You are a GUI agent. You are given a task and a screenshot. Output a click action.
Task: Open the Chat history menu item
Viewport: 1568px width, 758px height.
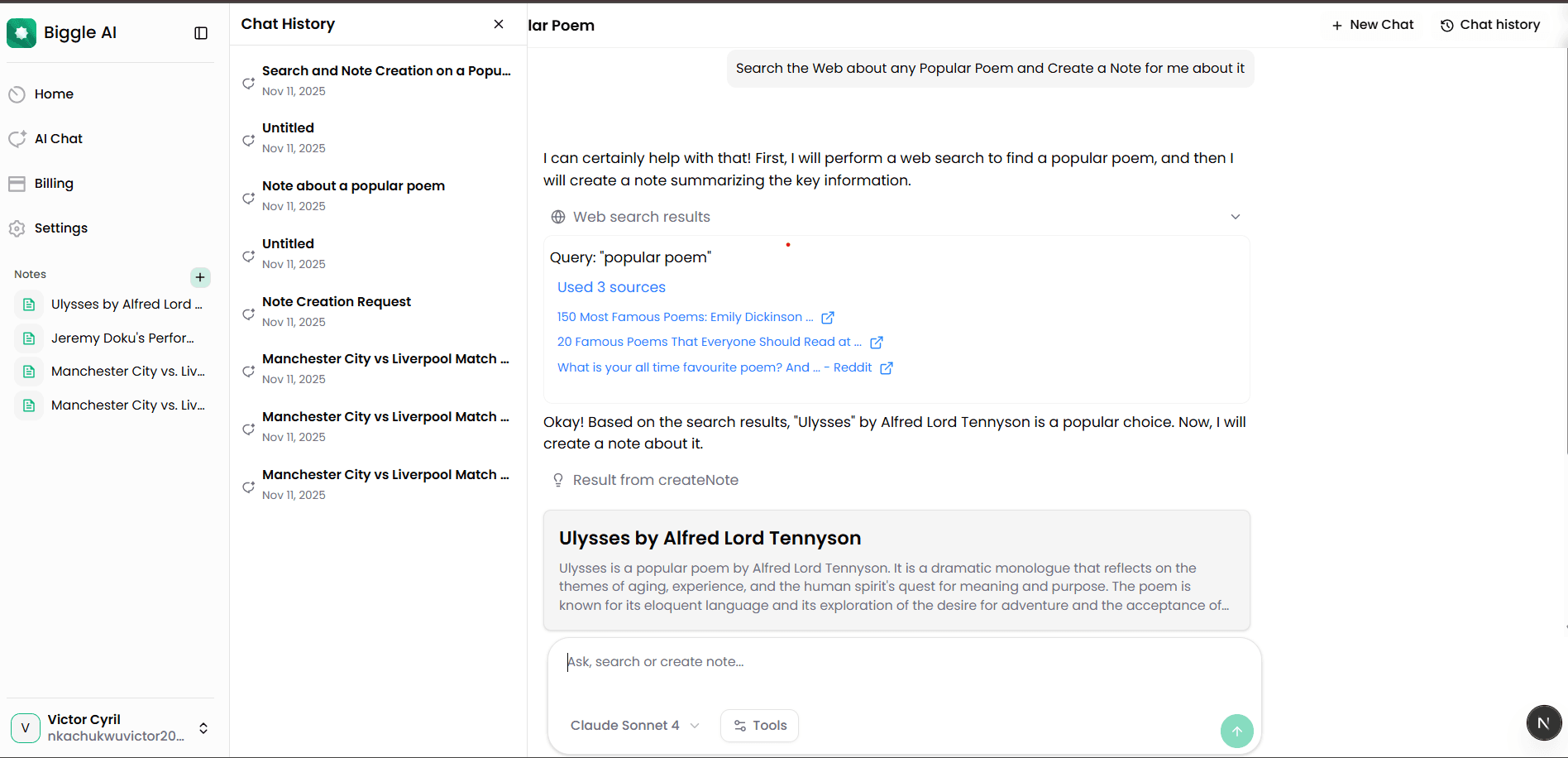[x=1490, y=25]
